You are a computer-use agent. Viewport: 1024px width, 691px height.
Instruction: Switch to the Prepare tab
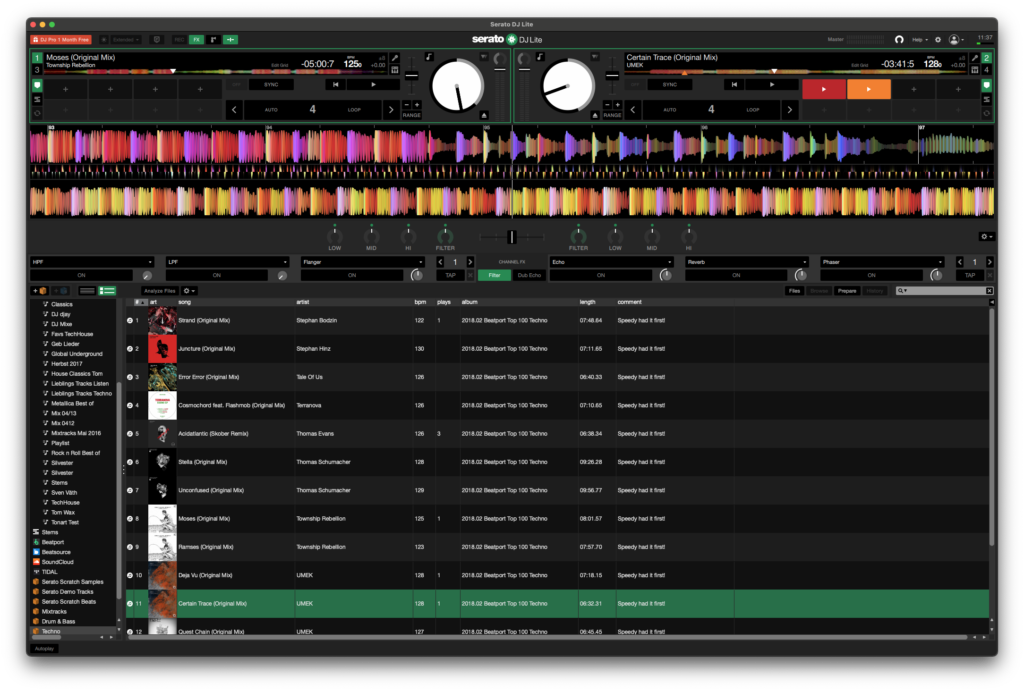pyautogui.click(x=846, y=290)
